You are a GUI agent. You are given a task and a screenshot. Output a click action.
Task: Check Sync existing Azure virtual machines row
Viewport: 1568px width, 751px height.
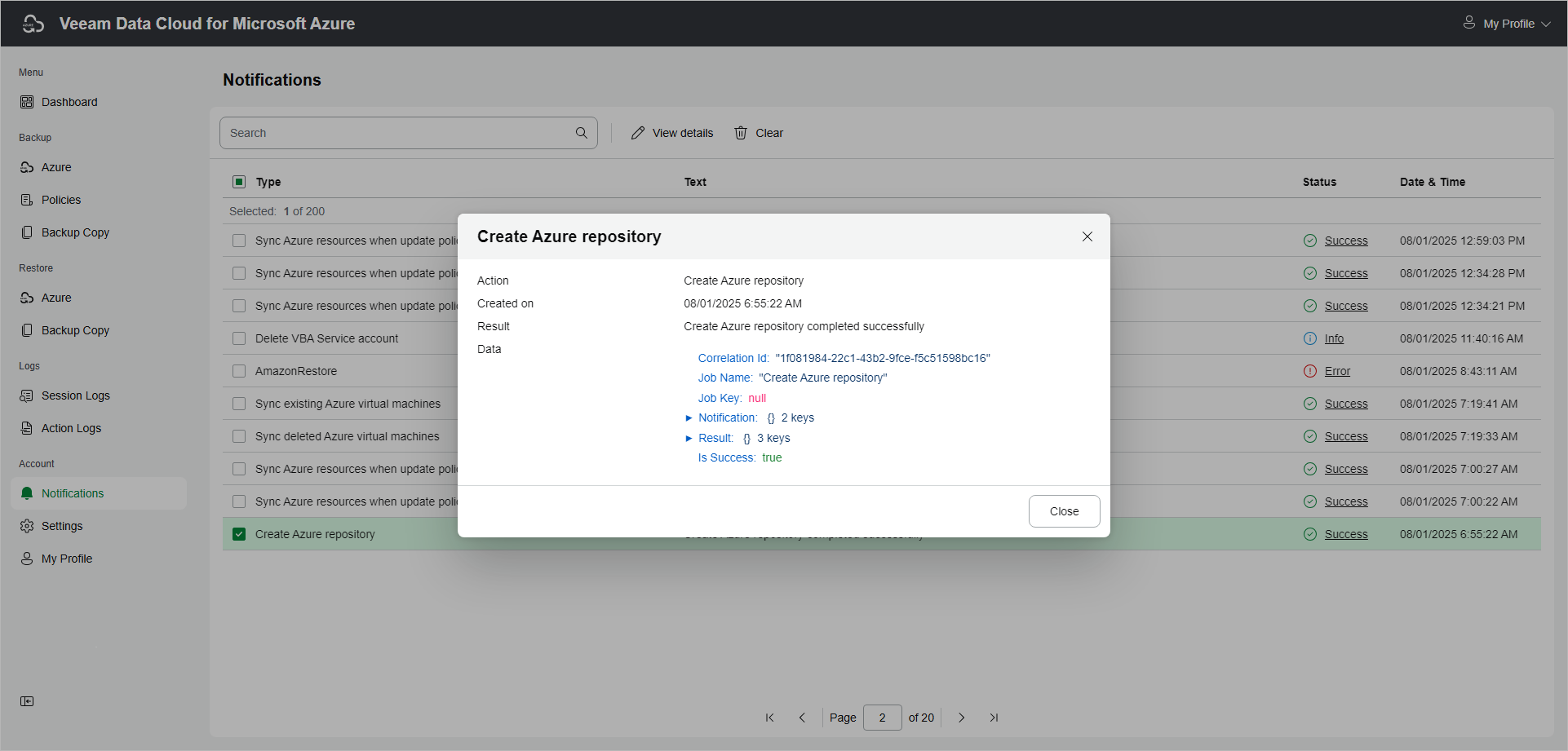click(x=239, y=404)
